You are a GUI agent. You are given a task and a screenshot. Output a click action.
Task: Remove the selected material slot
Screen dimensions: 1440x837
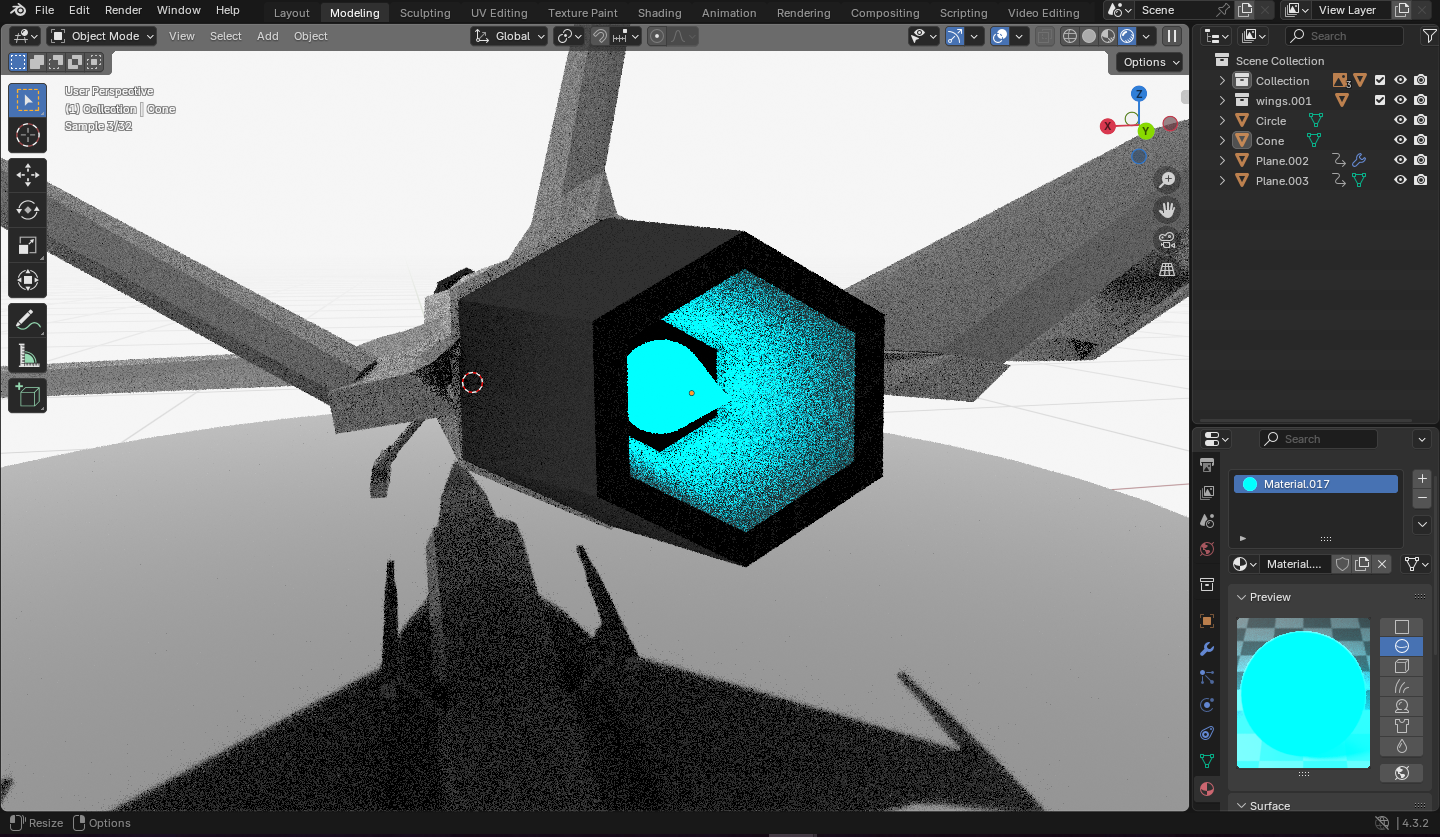pyautogui.click(x=1422, y=498)
